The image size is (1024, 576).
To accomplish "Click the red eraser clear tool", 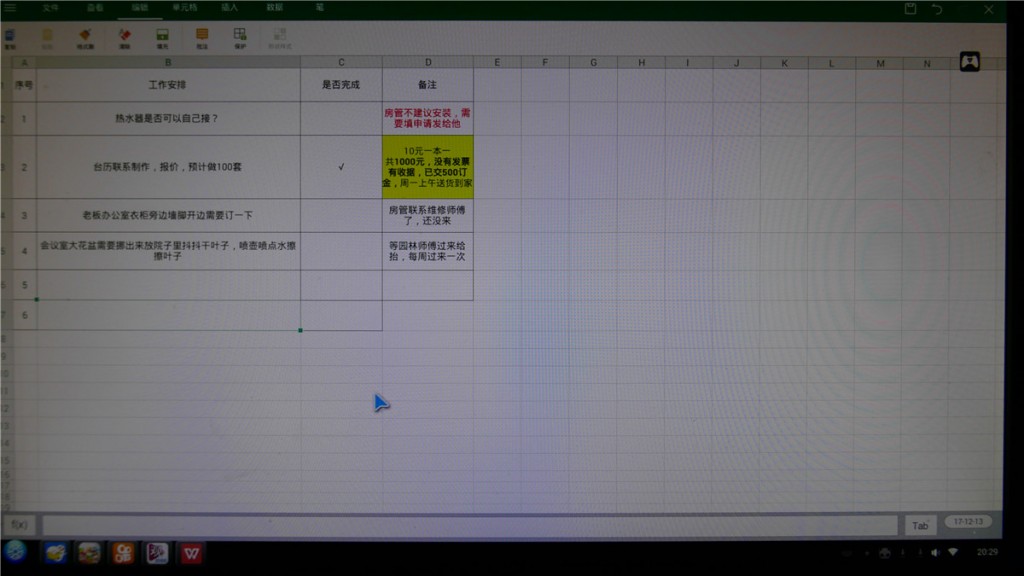I will pos(125,38).
